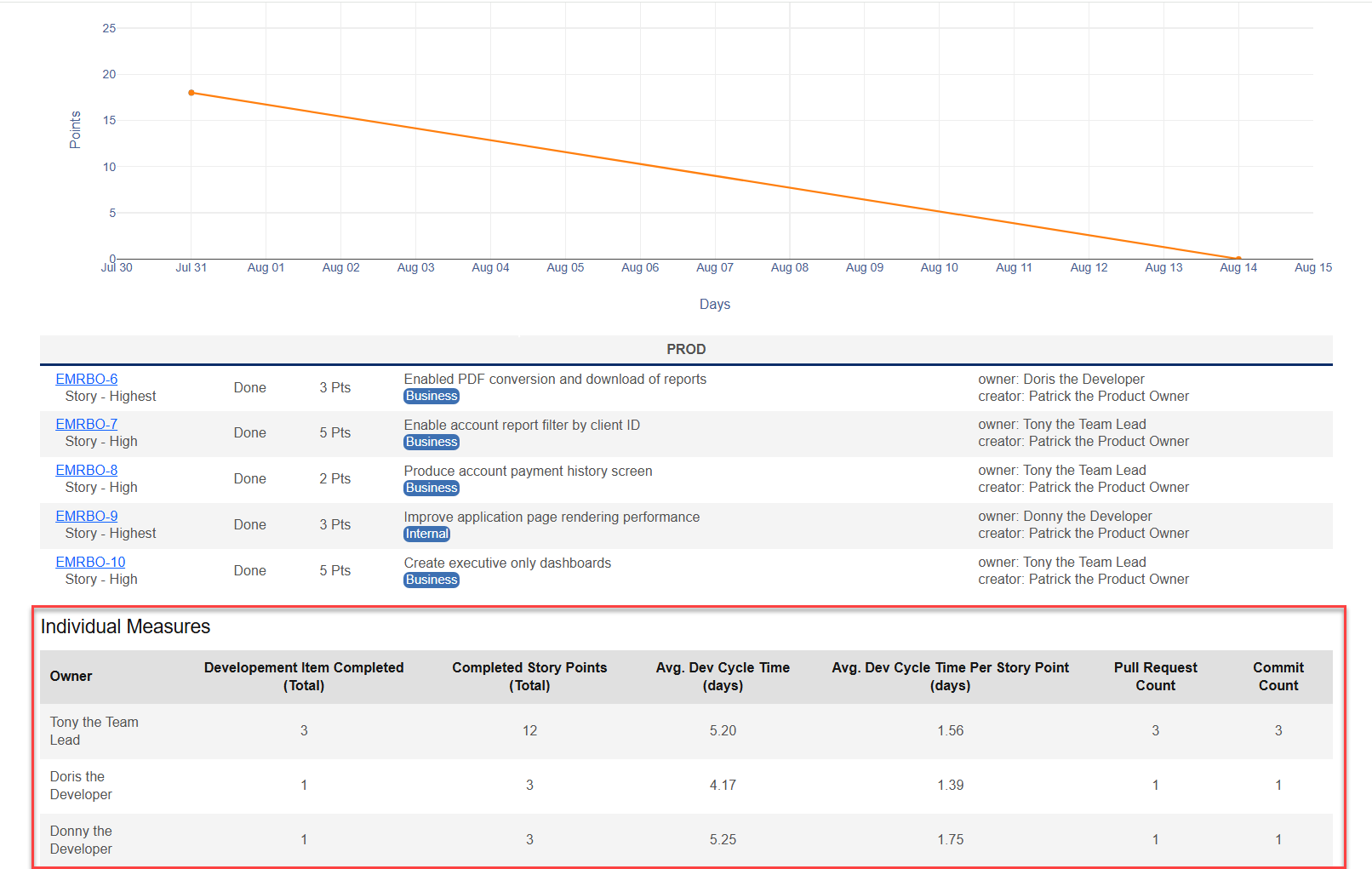1372x869 pixels.
Task: Open the EMRBO-10 story link
Action: pyautogui.click(x=90, y=562)
